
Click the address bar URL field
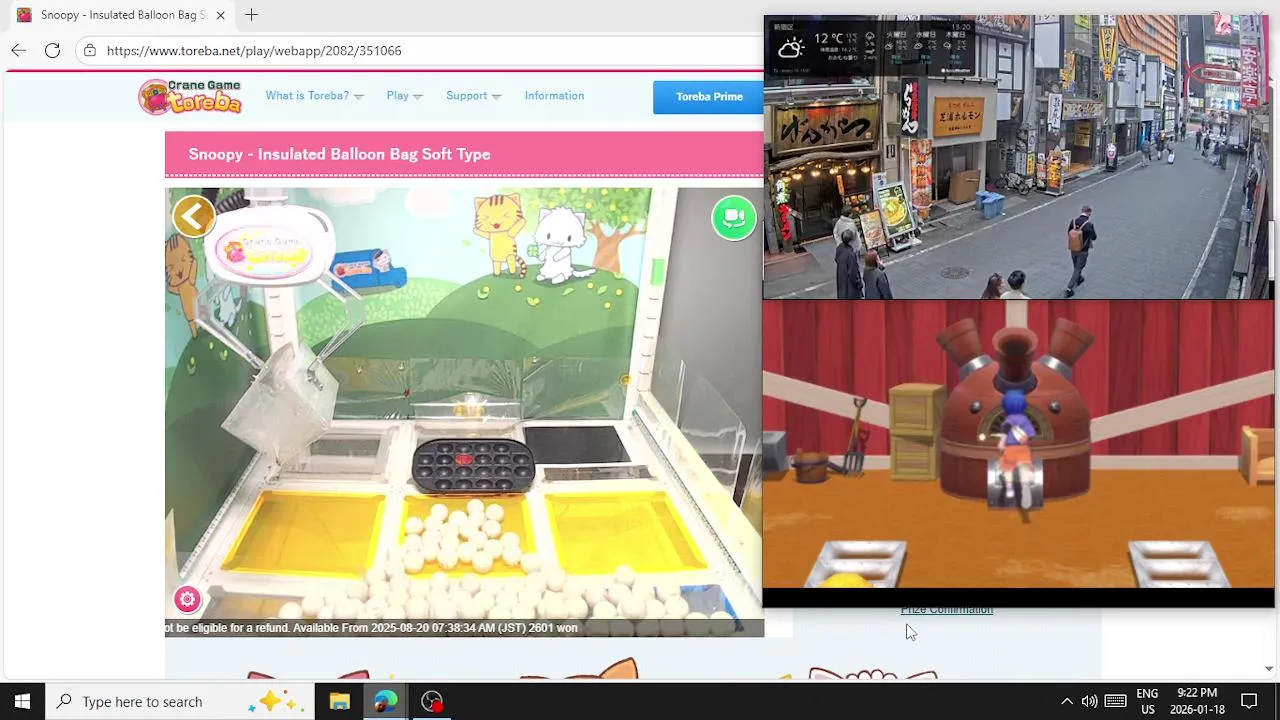click(420, 50)
